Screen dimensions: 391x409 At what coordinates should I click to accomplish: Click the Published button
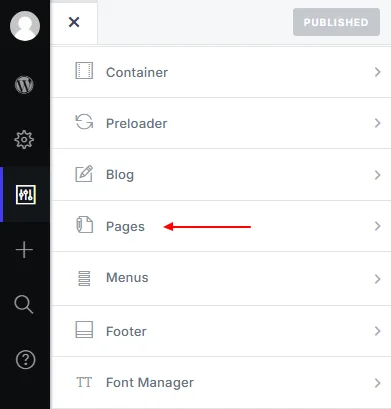tap(336, 22)
